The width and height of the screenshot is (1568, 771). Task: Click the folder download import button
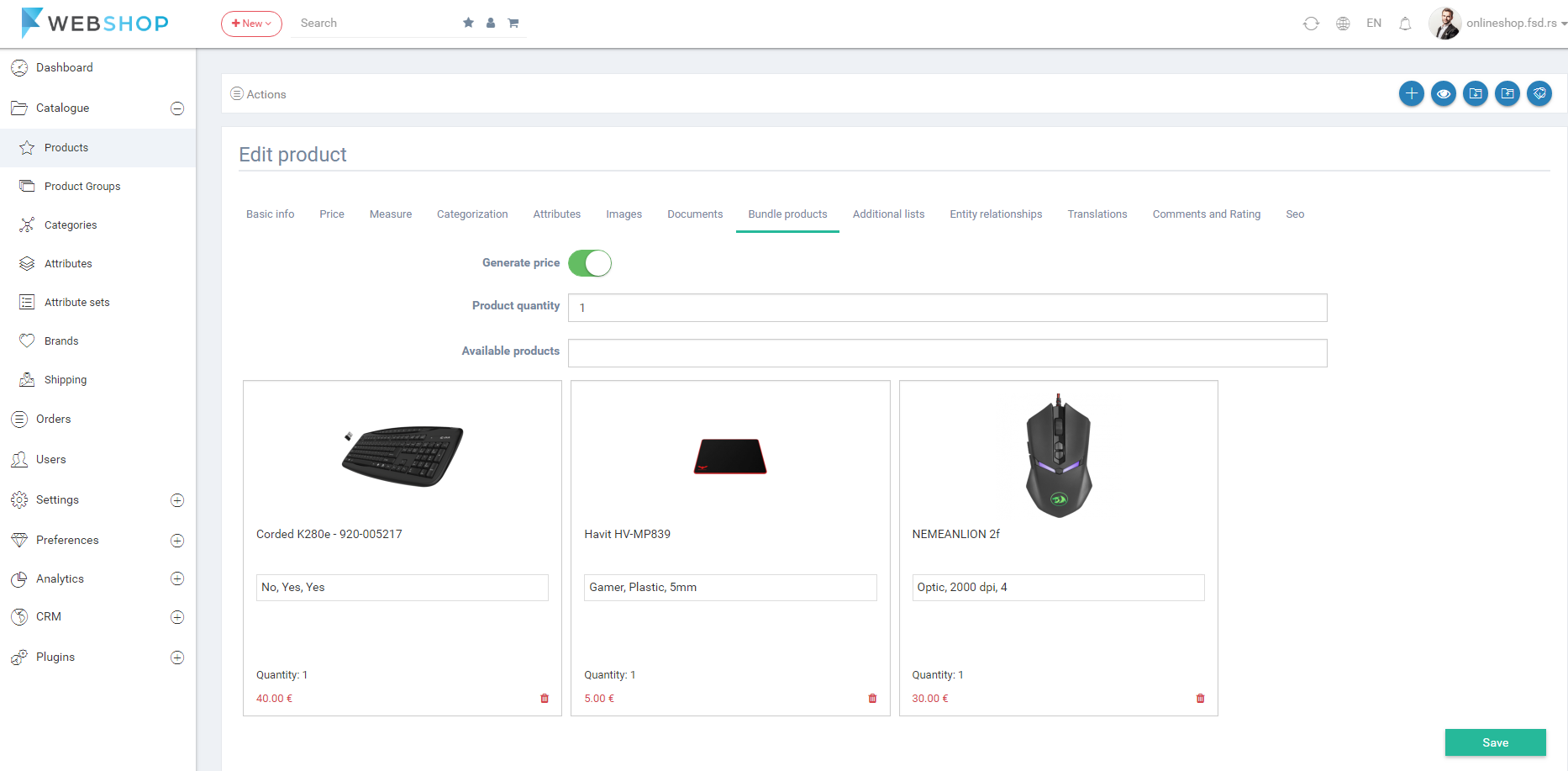pyautogui.click(x=1476, y=93)
